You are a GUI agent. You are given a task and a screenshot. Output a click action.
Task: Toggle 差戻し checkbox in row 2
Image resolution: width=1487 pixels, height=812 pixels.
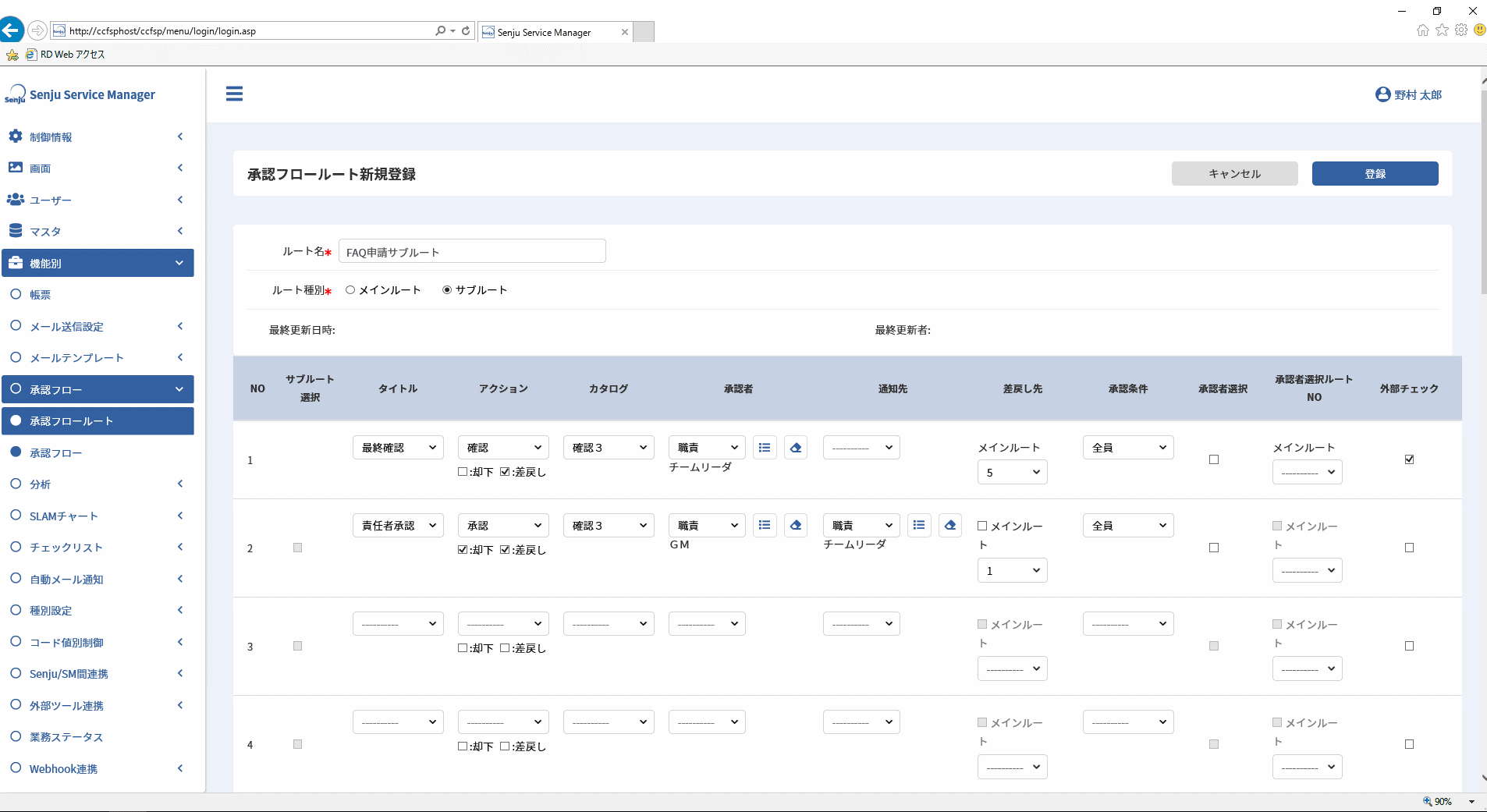505,550
